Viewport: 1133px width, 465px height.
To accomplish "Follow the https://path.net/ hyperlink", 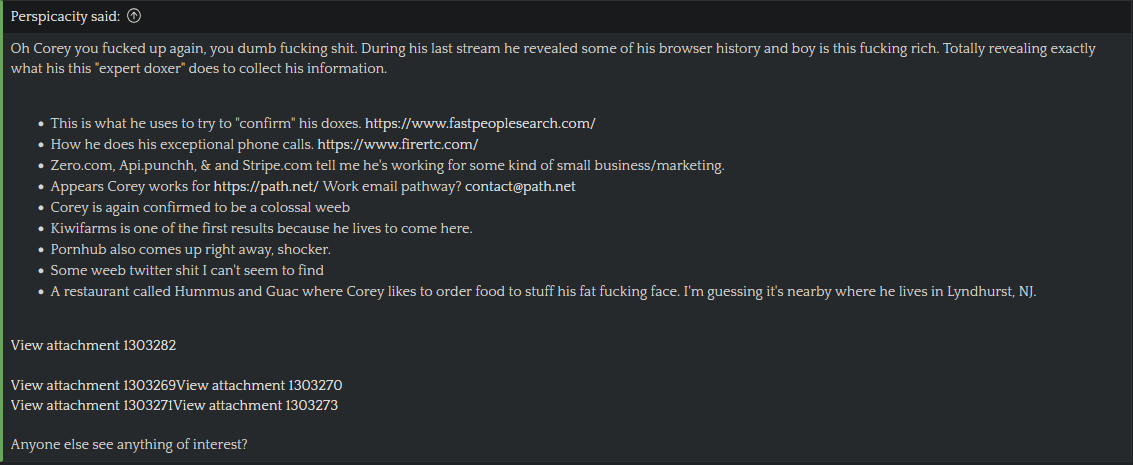I will click(x=266, y=186).
